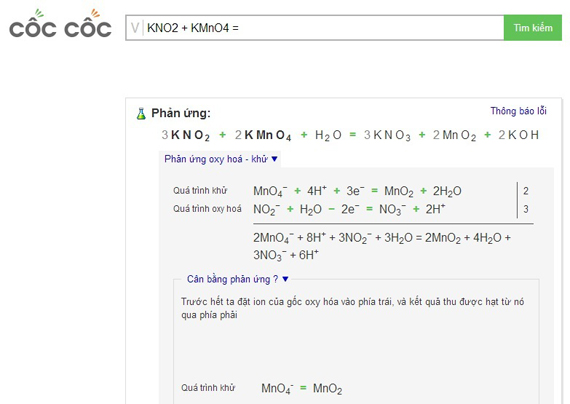Click MnO2 product in the equation
The image size is (570, 404).
[x=459, y=135]
